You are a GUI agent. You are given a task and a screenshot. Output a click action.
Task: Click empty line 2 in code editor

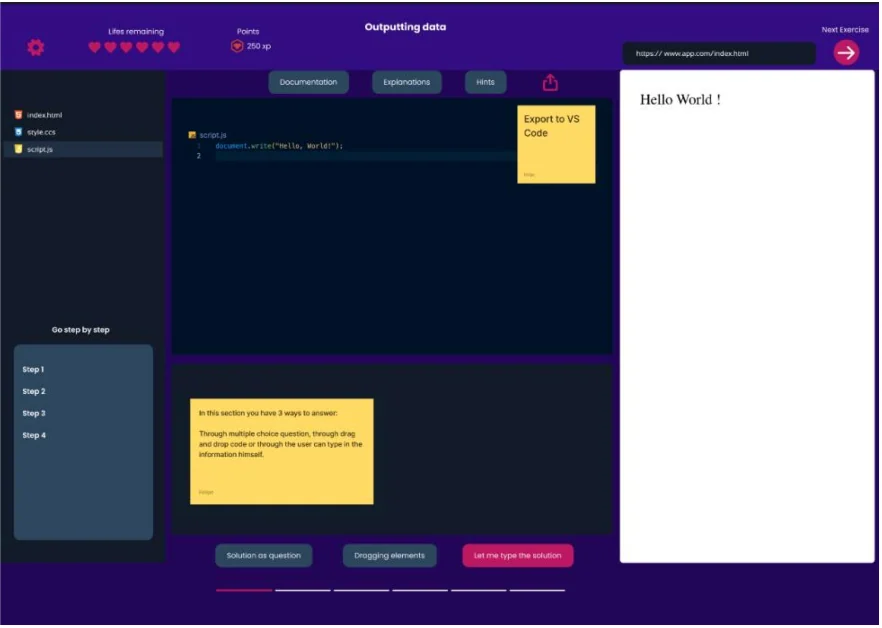point(364,156)
